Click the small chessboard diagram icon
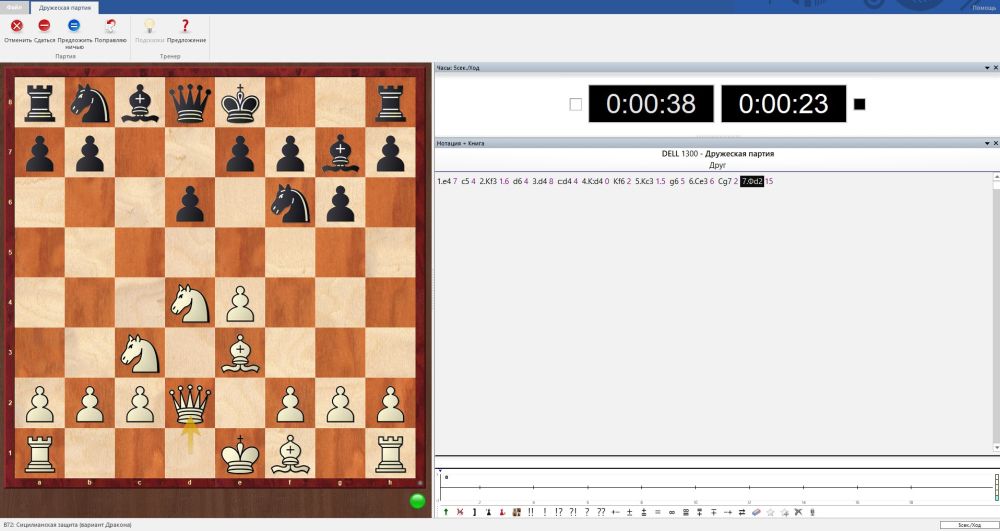 click(517, 512)
